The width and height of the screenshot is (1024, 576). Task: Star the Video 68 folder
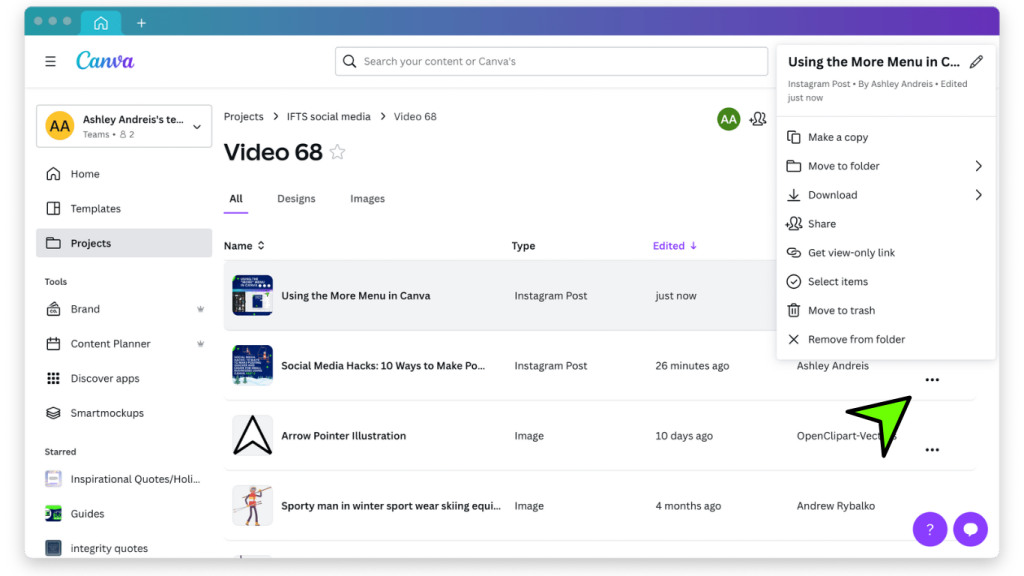[337, 152]
